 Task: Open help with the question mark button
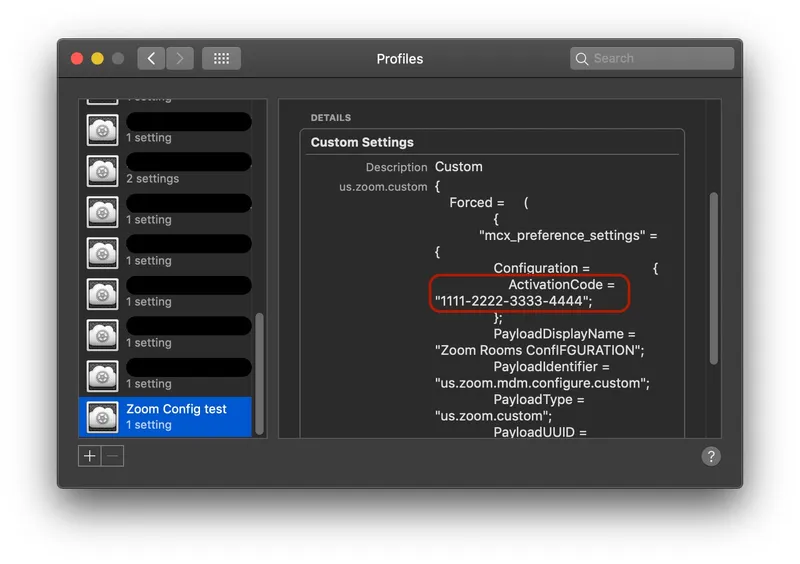pyautogui.click(x=711, y=456)
